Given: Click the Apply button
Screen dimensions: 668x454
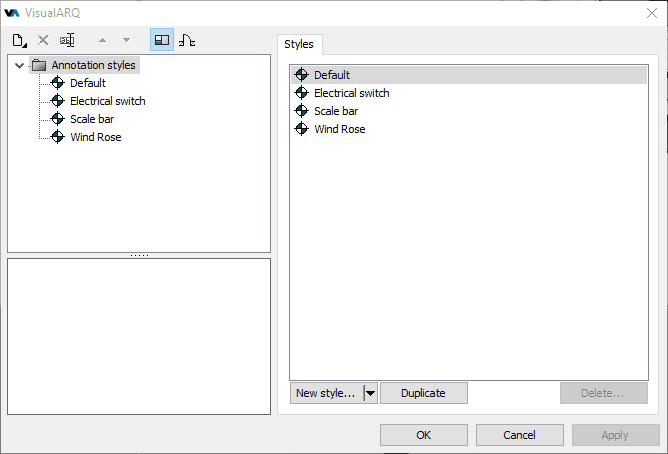Looking at the screenshot, I should click(x=616, y=435).
